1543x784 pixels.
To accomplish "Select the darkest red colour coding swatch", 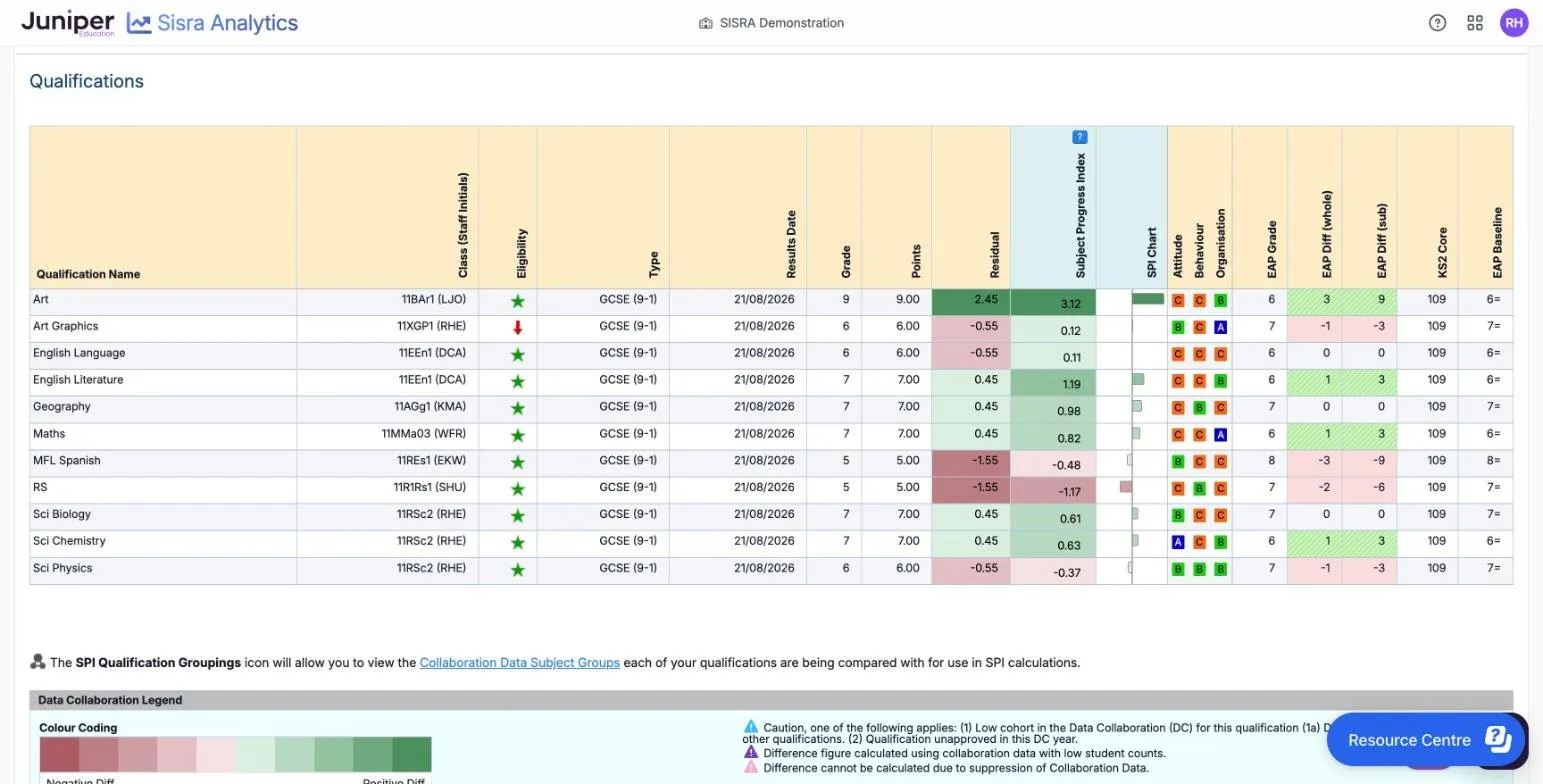I will [x=59, y=754].
